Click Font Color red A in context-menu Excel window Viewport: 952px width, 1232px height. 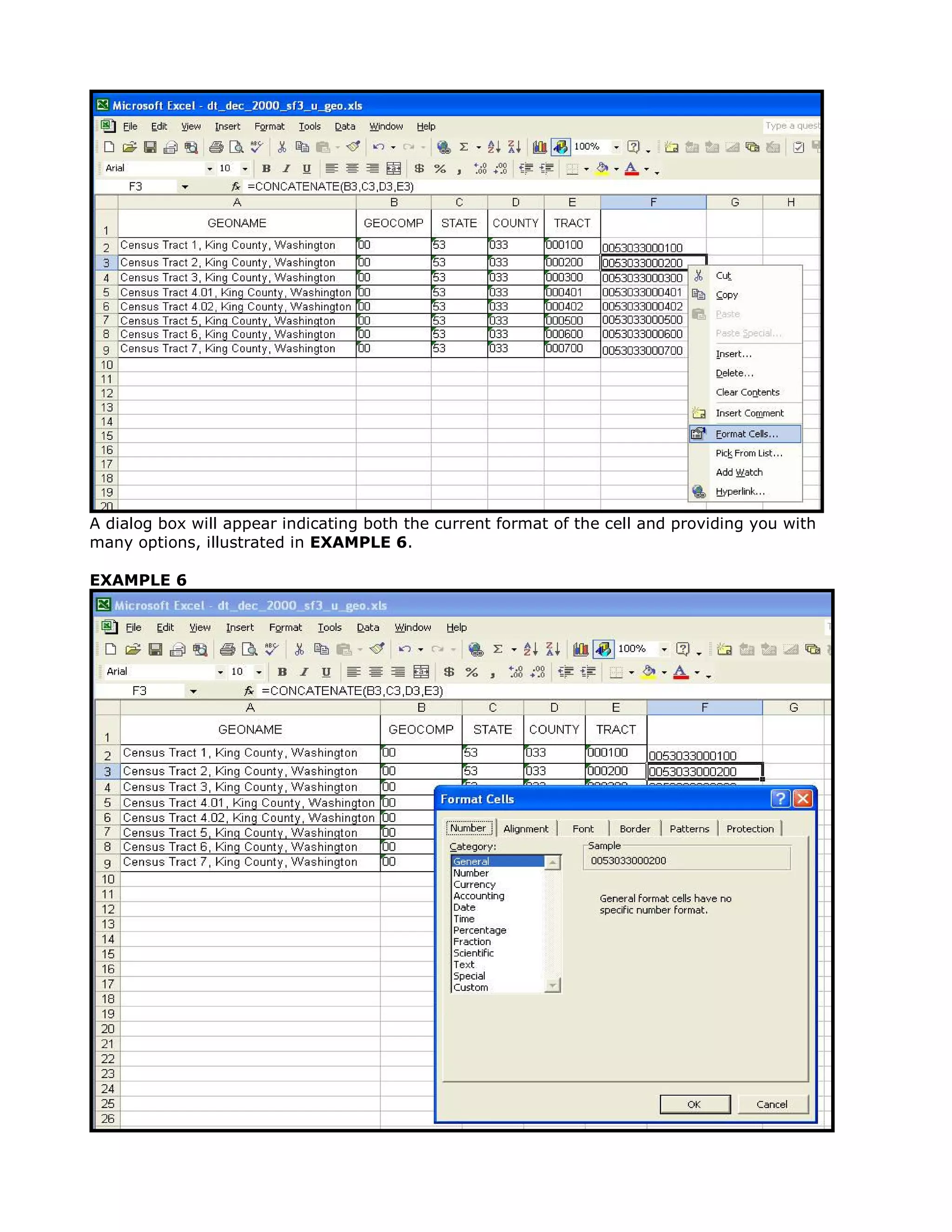pyautogui.click(x=632, y=168)
